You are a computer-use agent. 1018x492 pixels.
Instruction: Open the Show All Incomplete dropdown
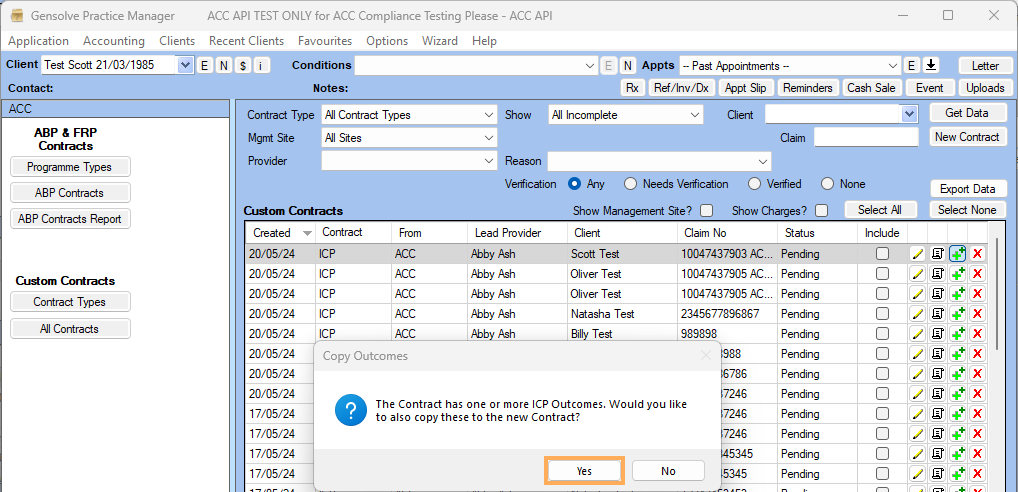(696, 116)
